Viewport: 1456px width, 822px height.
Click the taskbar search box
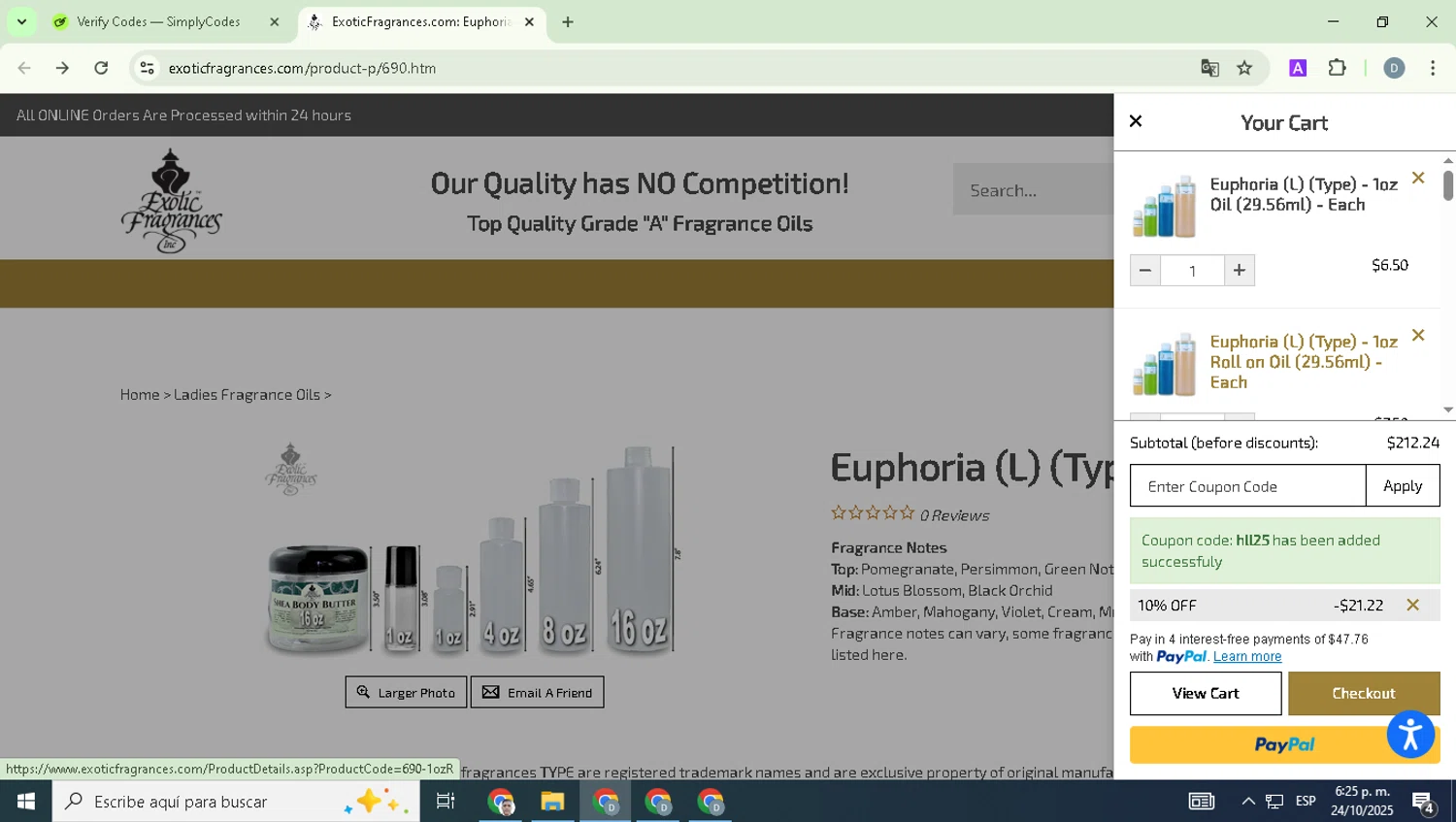tap(236, 802)
